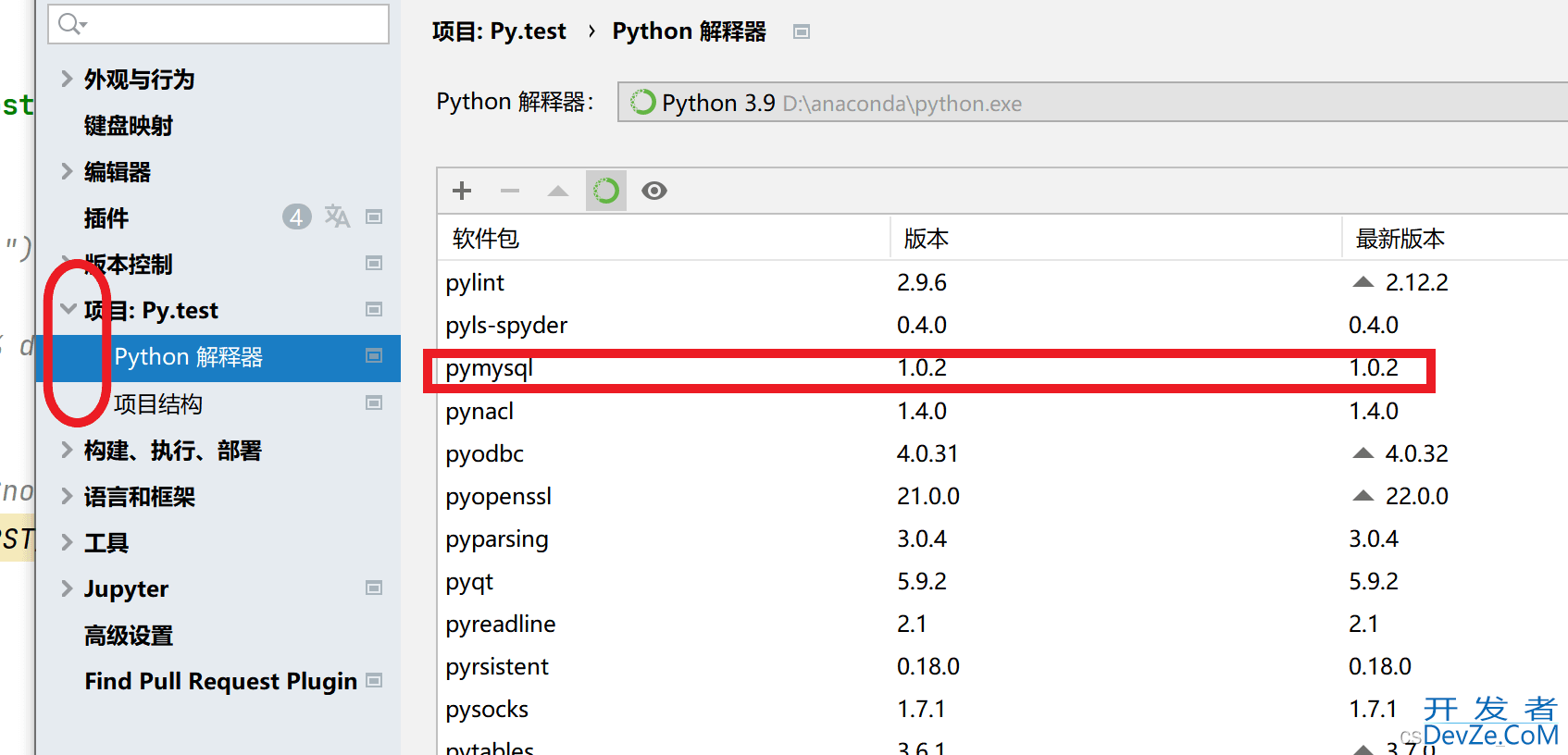Select the pyopenssl package row
This screenshot has width=1568, height=755.
pyautogui.click(x=1002, y=496)
